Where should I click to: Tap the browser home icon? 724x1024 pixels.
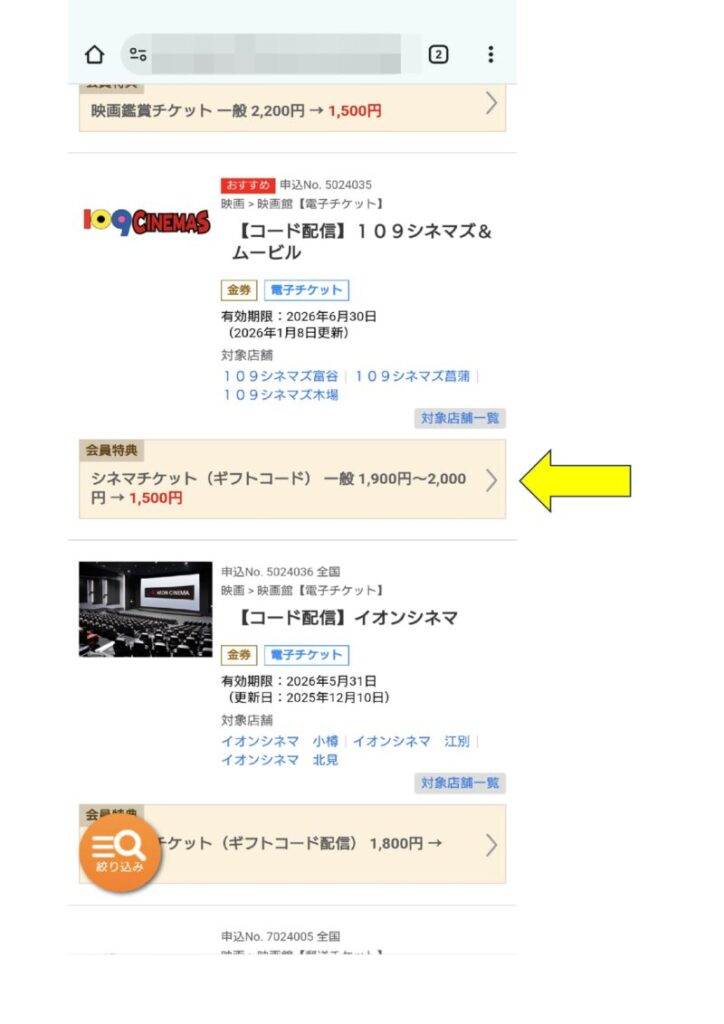(95, 54)
